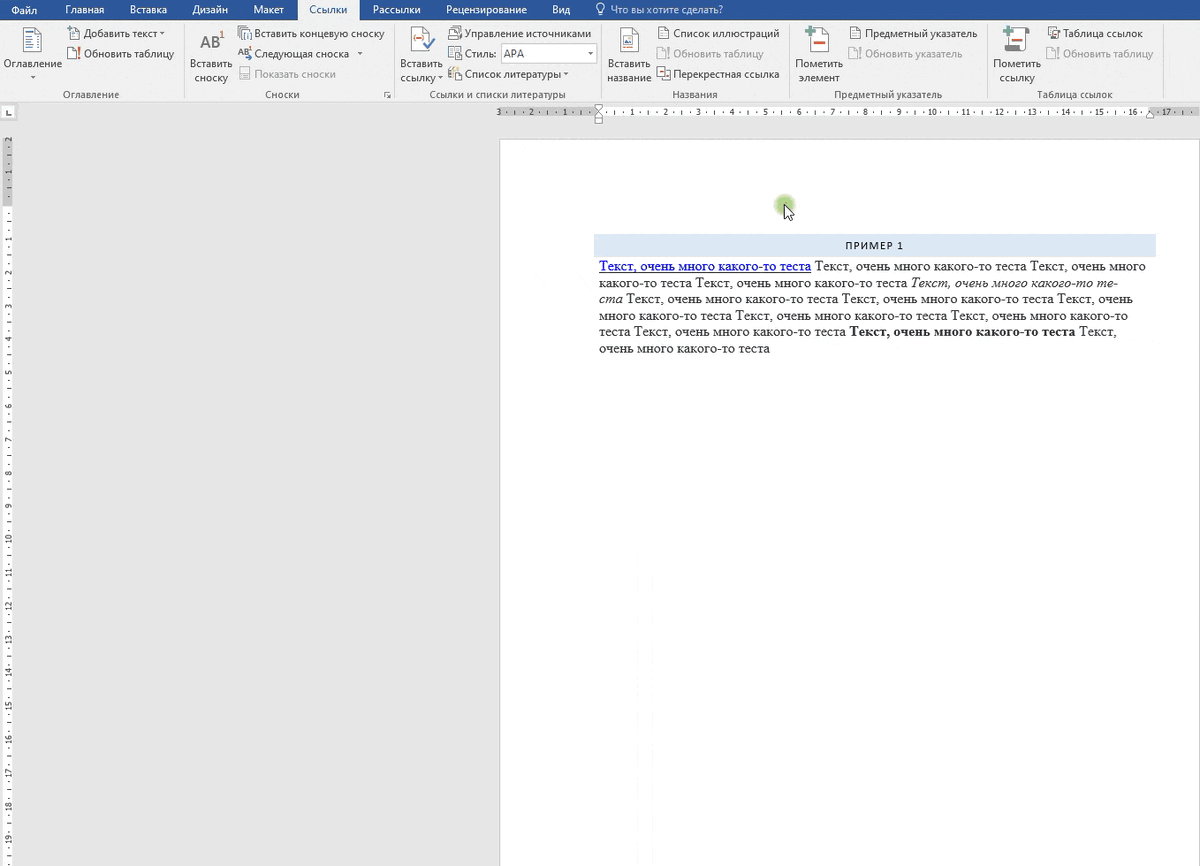Viewport: 1200px width, 866px height.
Task: Click Вставить название caption icon
Action: (629, 42)
